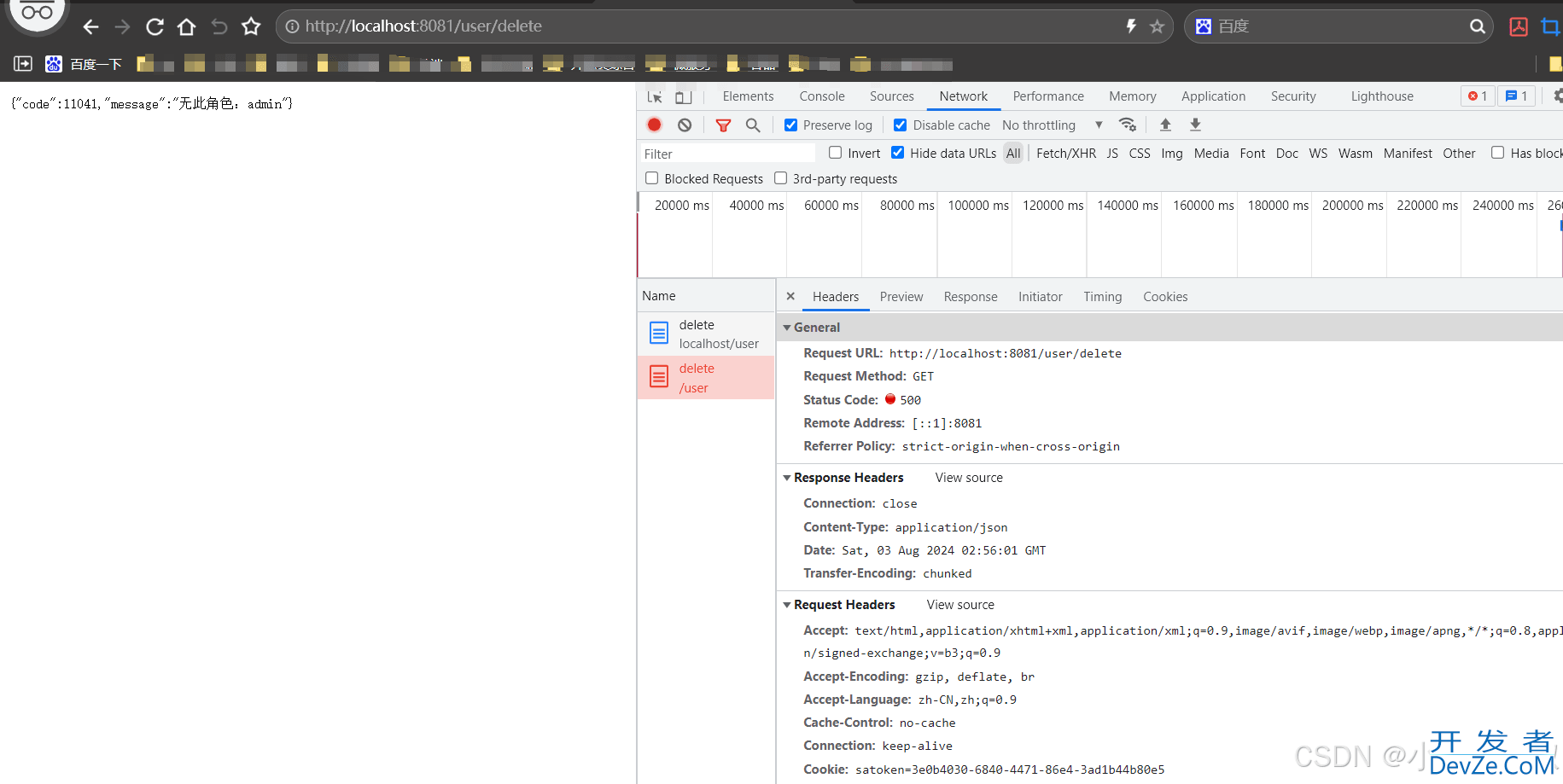Filter requests by Doc type
Viewport: 1563px width, 784px height.
(1287, 154)
